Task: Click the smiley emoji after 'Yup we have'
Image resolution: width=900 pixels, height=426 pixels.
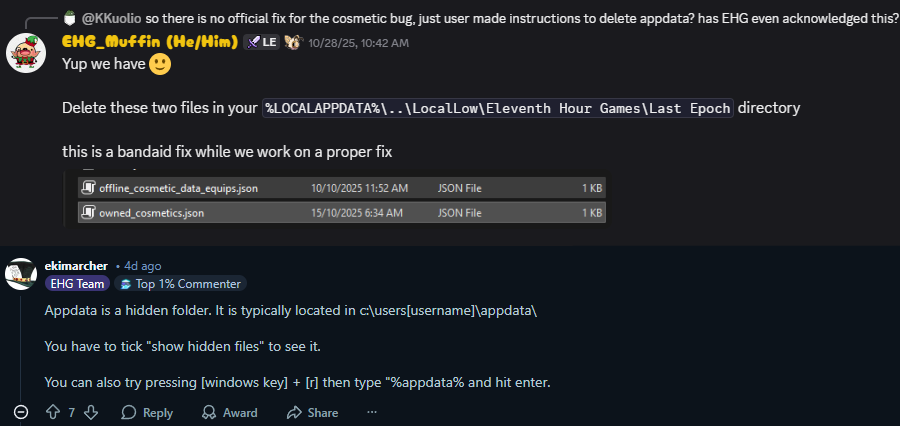Action: tap(160, 66)
